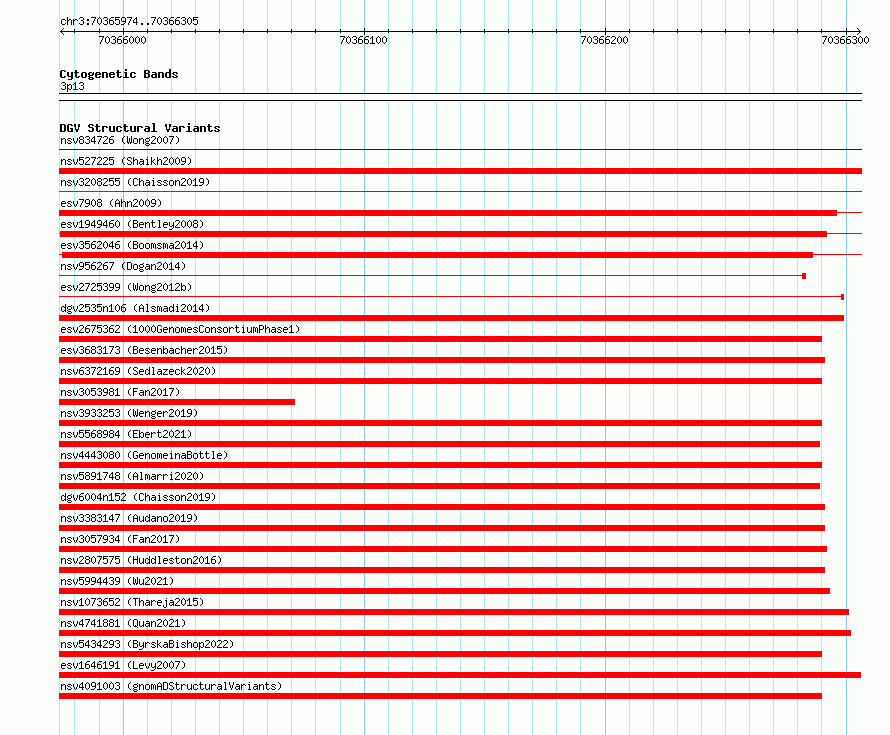Select variant label nsv1073652 (Thareja2015)
This screenshot has width=890, height=735.
[x=132, y=602]
